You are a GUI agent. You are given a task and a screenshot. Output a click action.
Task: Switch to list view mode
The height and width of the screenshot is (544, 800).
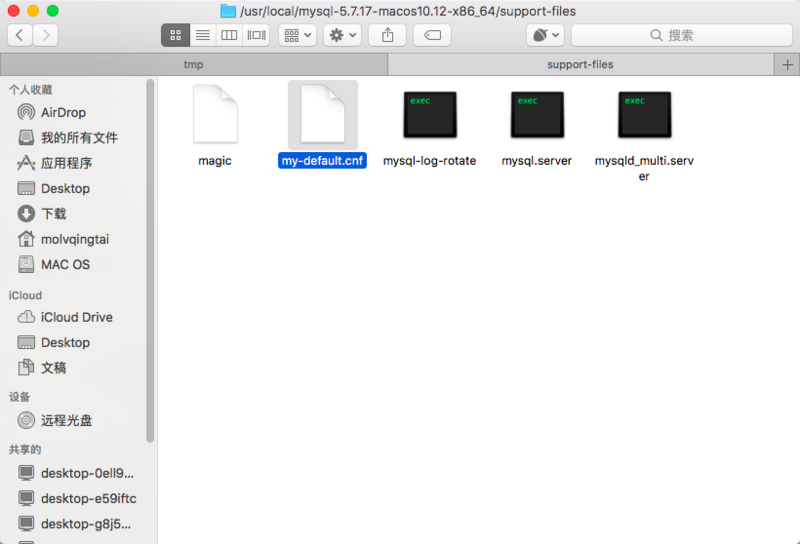pyautogui.click(x=203, y=35)
